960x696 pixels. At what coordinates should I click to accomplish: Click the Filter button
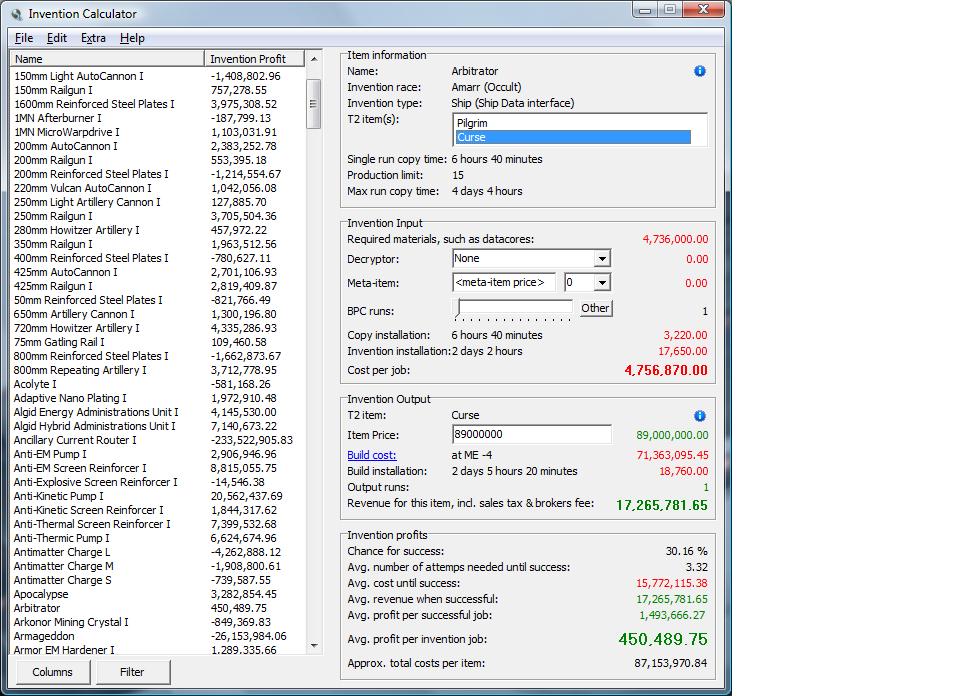[132, 672]
